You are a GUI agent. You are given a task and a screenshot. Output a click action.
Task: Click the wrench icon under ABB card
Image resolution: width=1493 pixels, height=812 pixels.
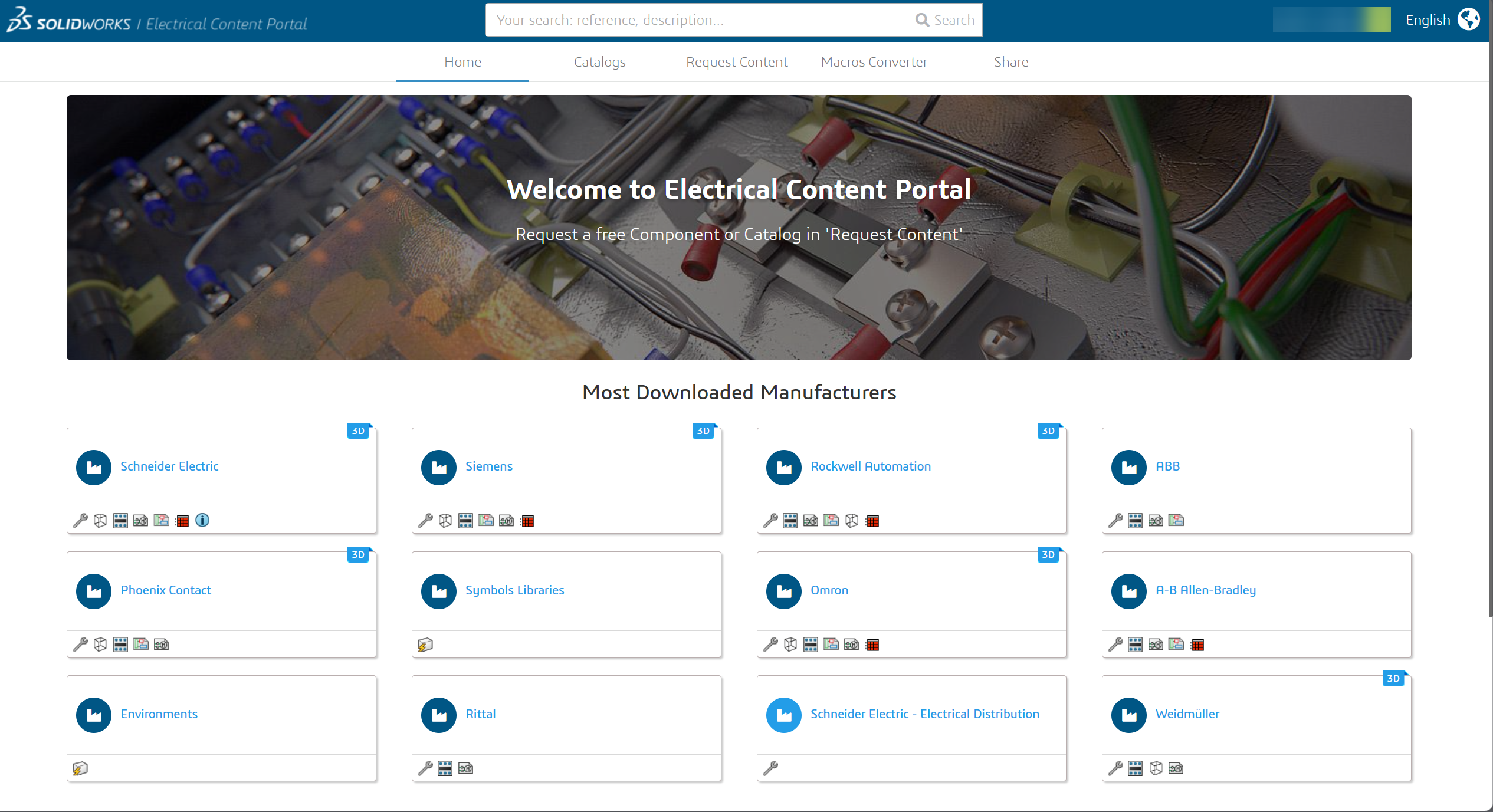point(1115,521)
